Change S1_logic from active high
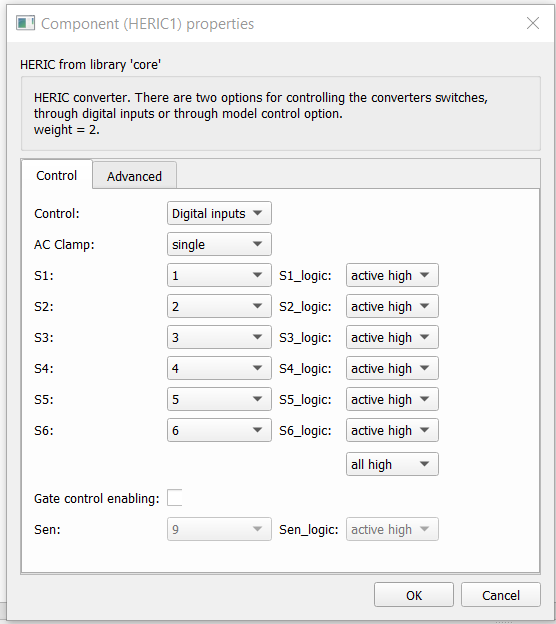Screen dimensions: 556x624 click(x=392, y=275)
